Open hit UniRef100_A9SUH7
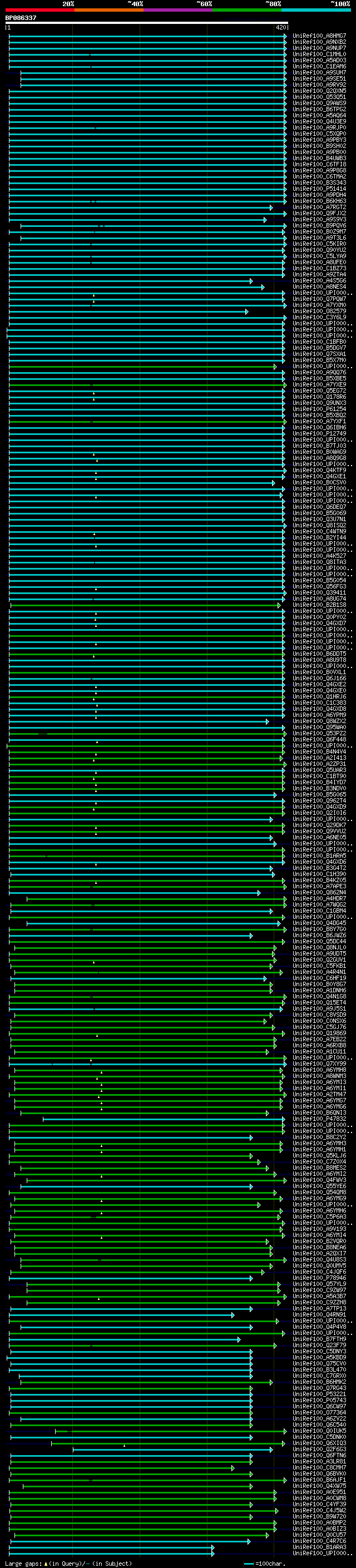Viewport: 356px width, 1568px height. point(319,72)
